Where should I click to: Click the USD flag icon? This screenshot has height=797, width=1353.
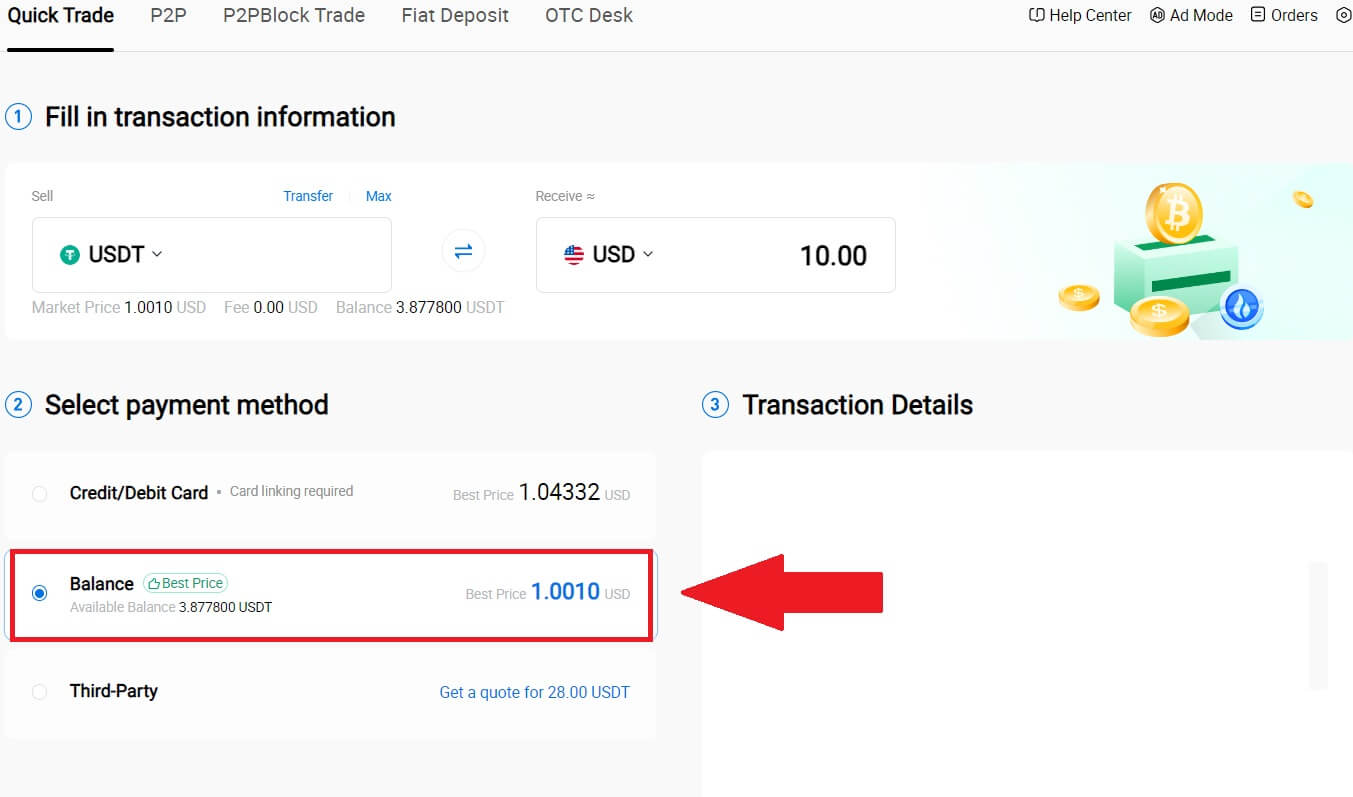tap(575, 254)
